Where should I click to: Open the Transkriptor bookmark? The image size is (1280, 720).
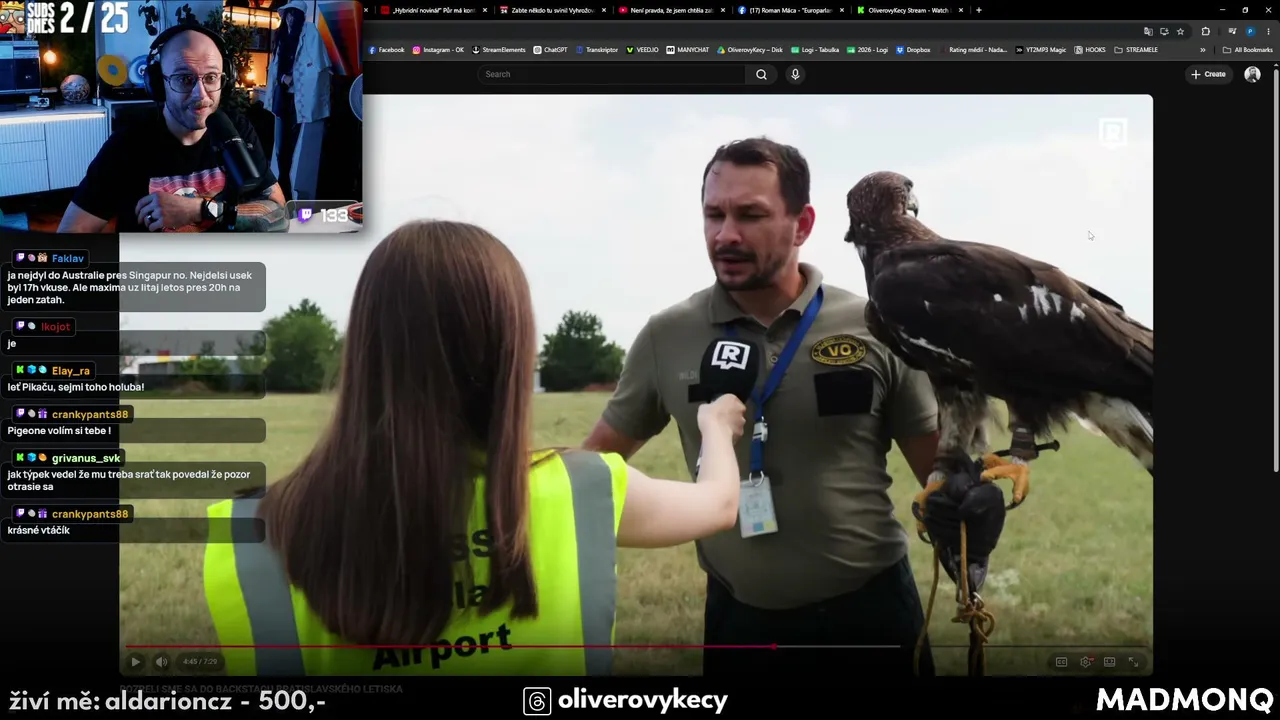(597, 50)
